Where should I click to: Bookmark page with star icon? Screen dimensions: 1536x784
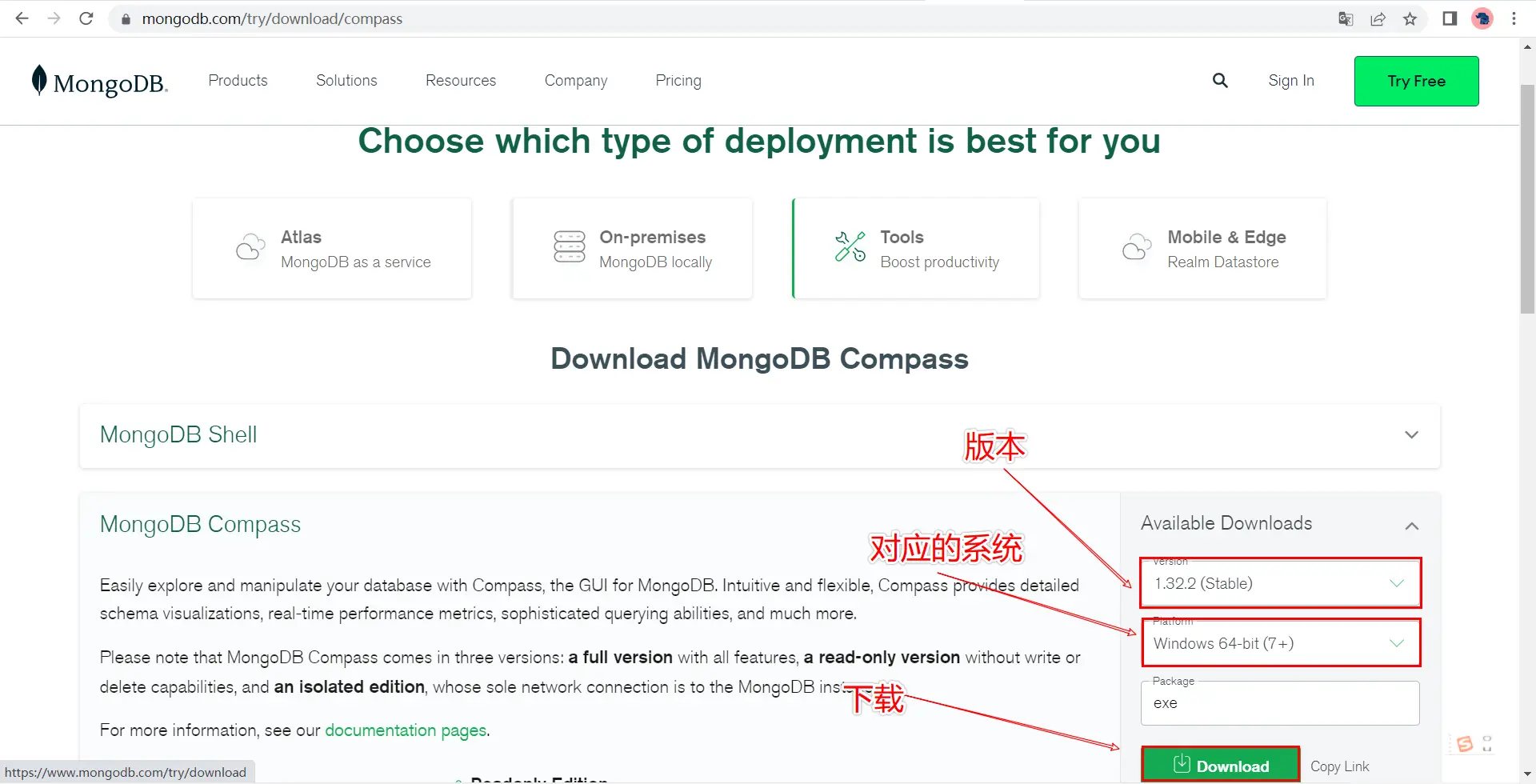click(1410, 18)
